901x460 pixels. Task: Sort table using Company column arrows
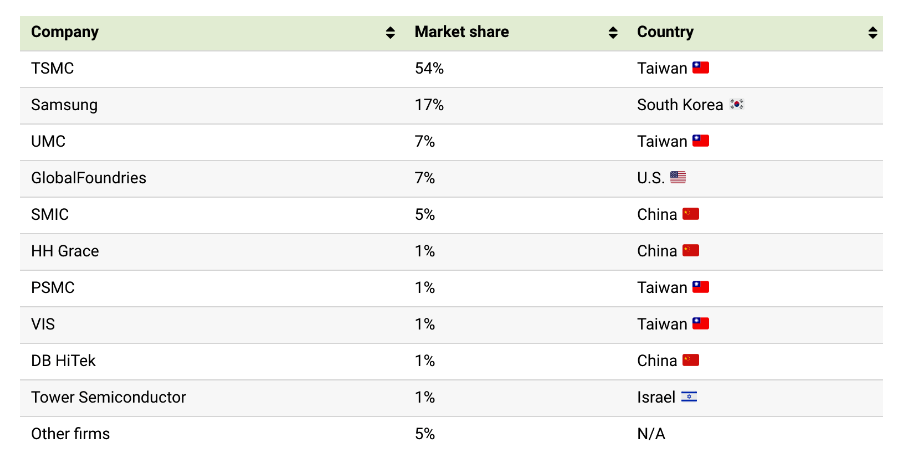click(x=390, y=33)
